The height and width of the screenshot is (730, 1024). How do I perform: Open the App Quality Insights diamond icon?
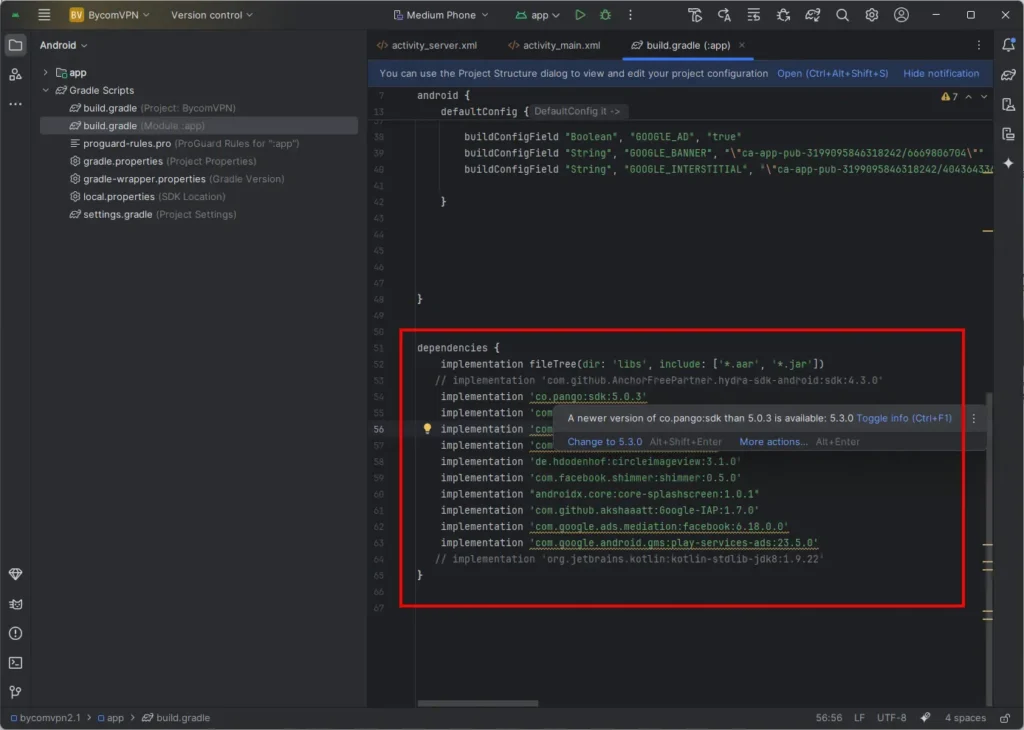pos(15,574)
